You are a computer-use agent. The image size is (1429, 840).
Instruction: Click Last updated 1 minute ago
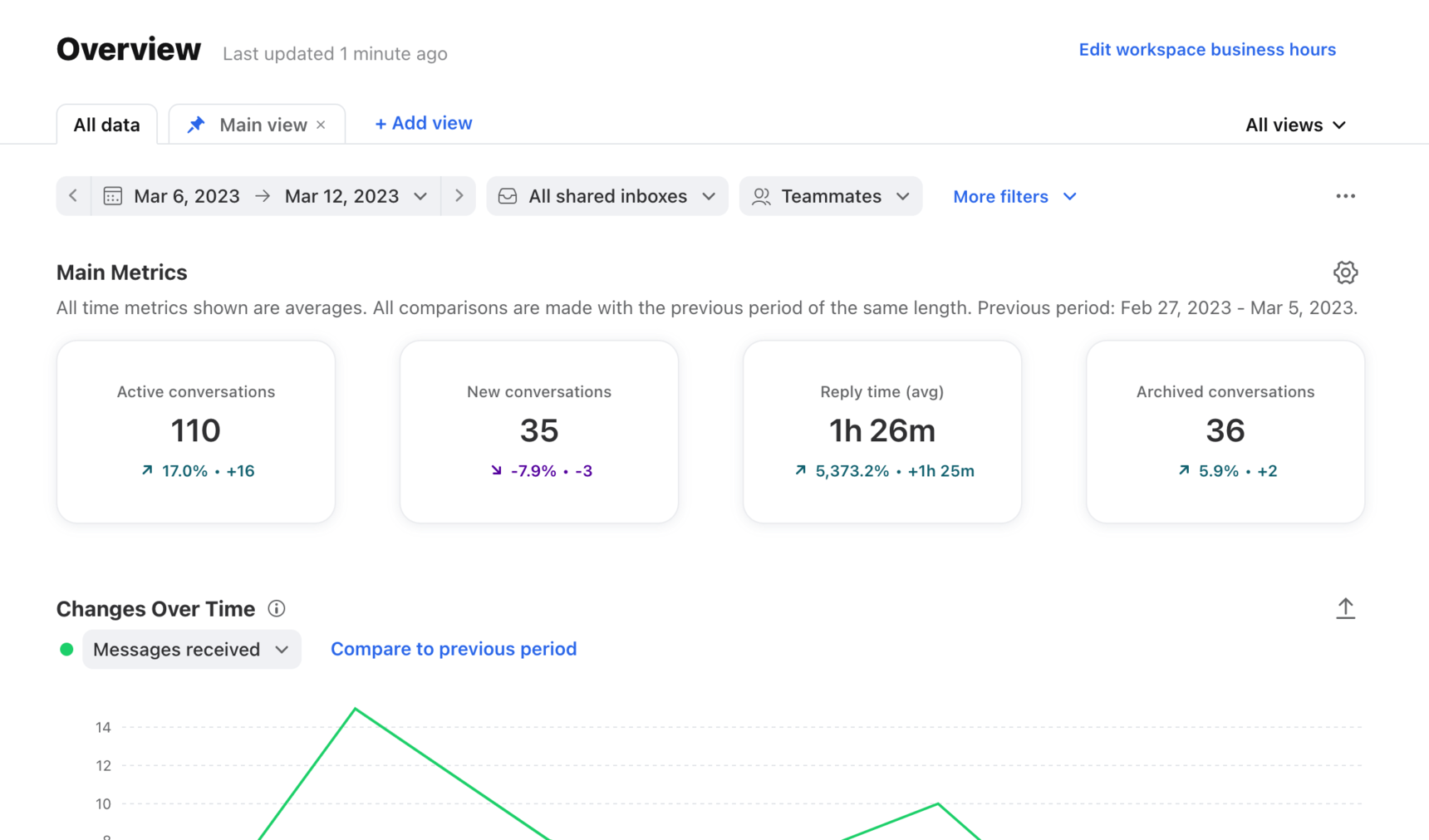[335, 54]
